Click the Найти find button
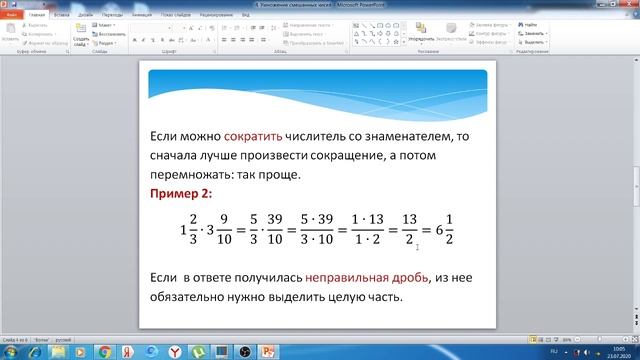640x360 pixels. click(528, 25)
